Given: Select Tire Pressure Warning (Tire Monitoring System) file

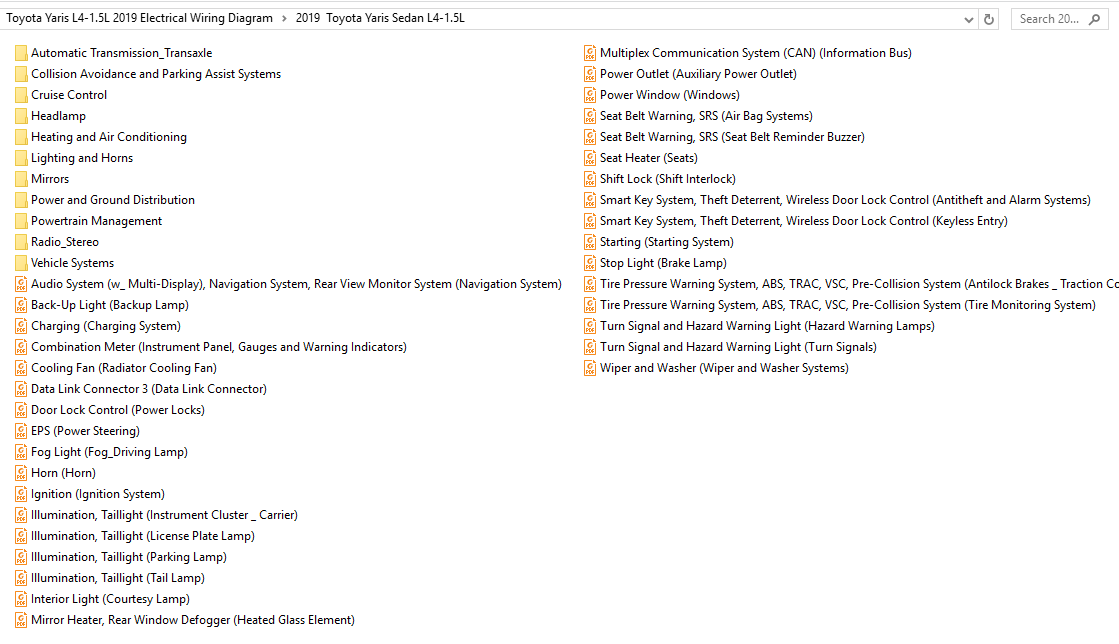Looking at the screenshot, I should pyautogui.click(x=848, y=305).
